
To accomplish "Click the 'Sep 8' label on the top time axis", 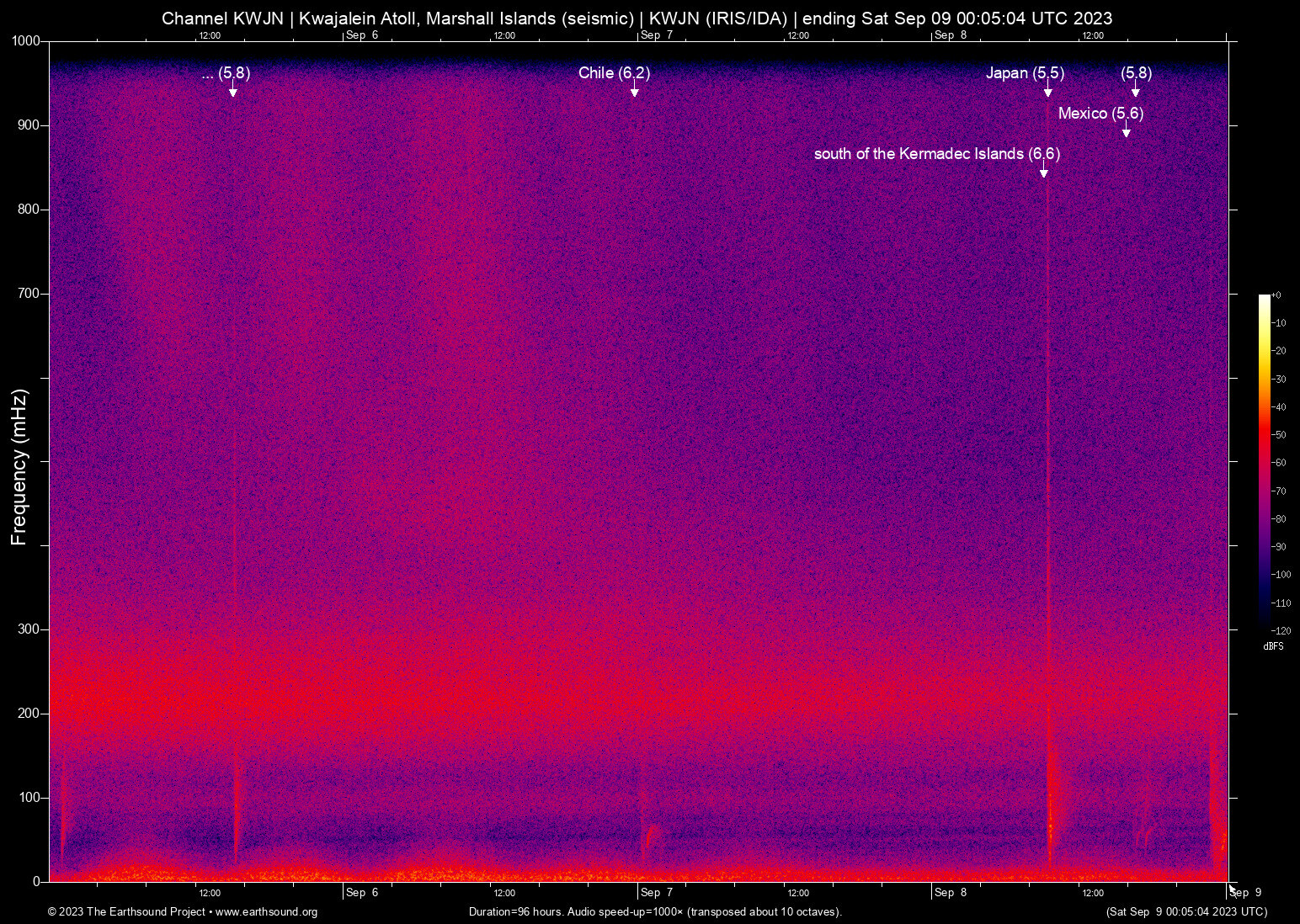I will (951, 35).
